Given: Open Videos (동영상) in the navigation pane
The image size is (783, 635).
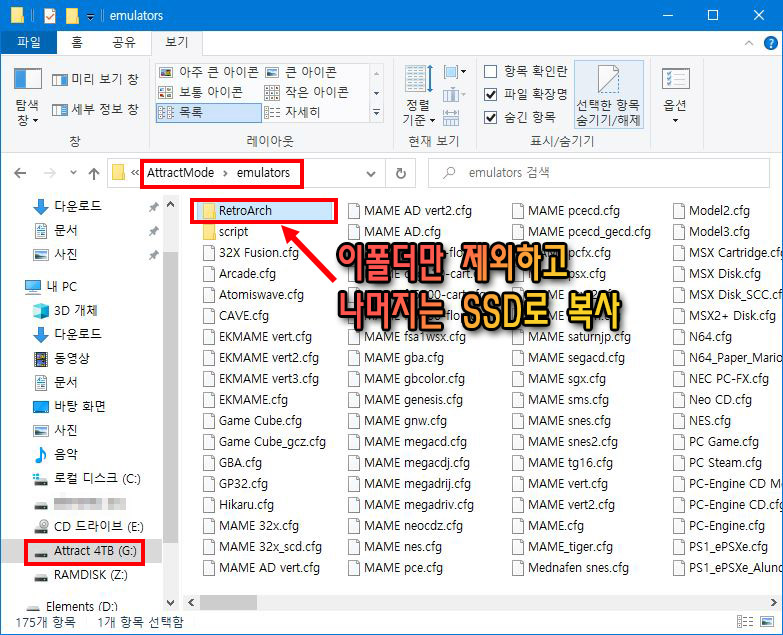Looking at the screenshot, I should click(71, 358).
